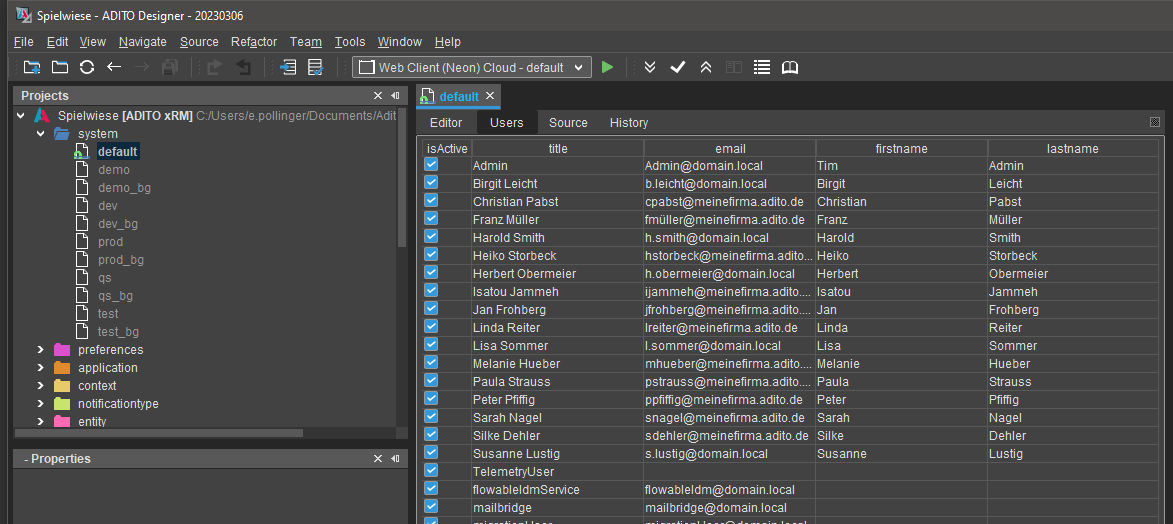Image resolution: width=1173 pixels, height=524 pixels.
Task: Open the Web Client (Neon) Cloud configuration dropdown
Action: point(471,67)
